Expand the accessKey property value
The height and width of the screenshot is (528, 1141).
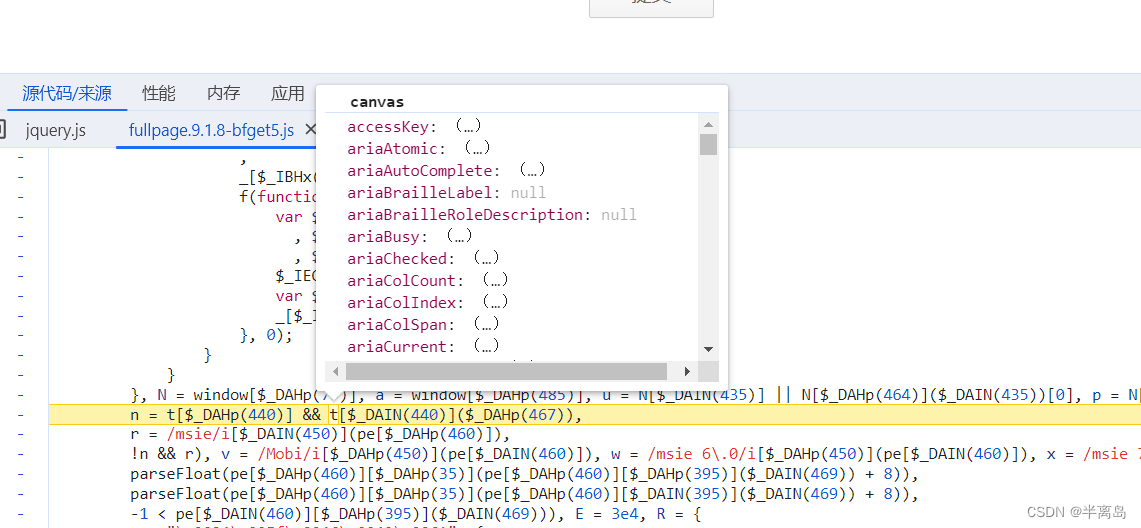[x=469, y=127]
